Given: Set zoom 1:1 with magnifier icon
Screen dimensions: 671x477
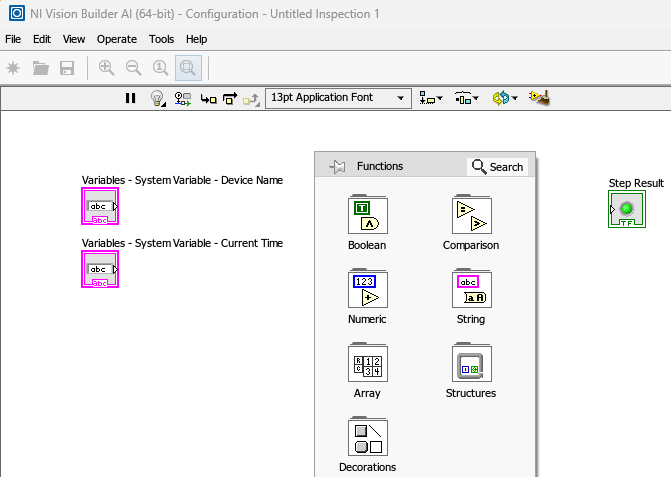Looking at the screenshot, I should point(160,68).
